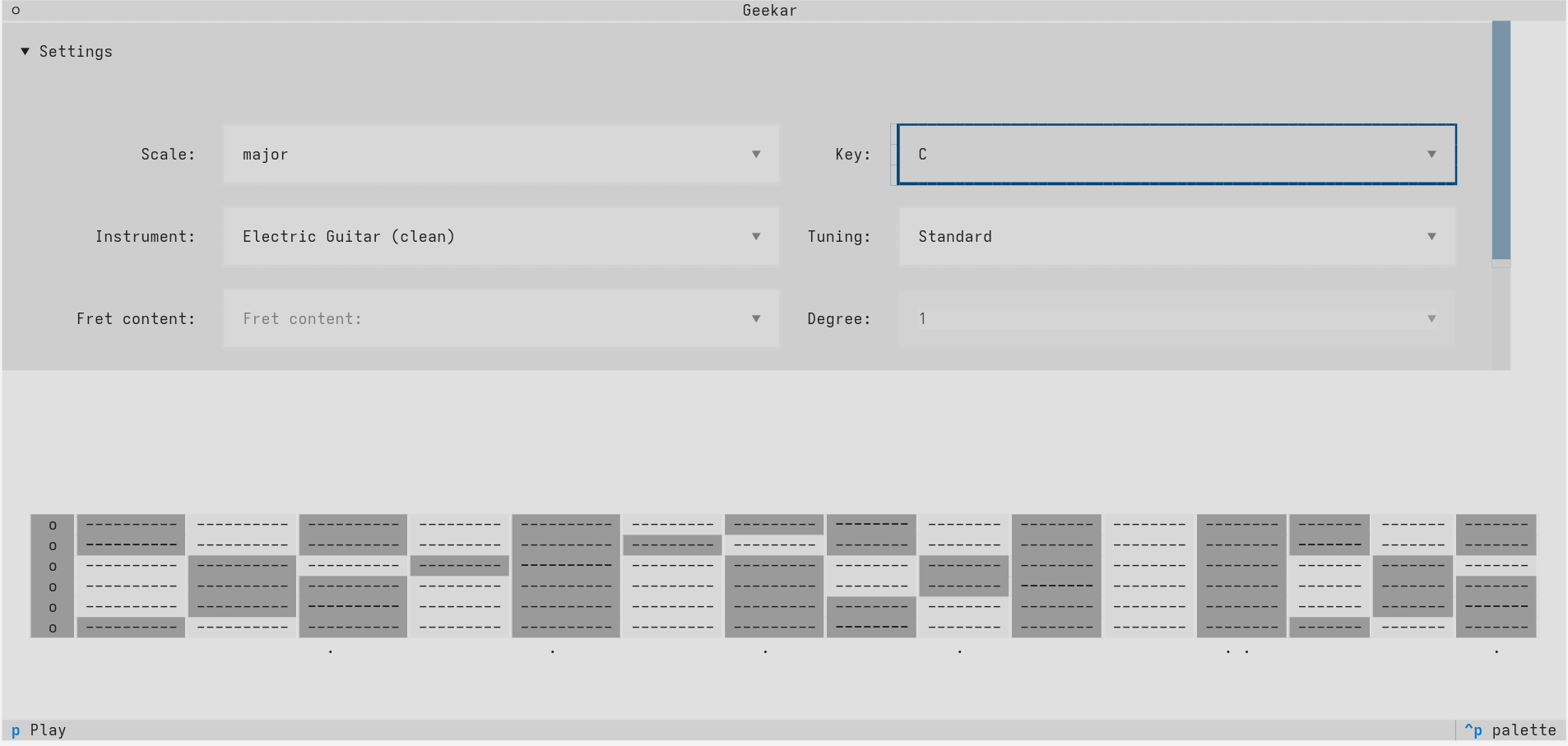Click the 'Degree:' label
The width and height of the screenshot is (1568, 746).
838,318
